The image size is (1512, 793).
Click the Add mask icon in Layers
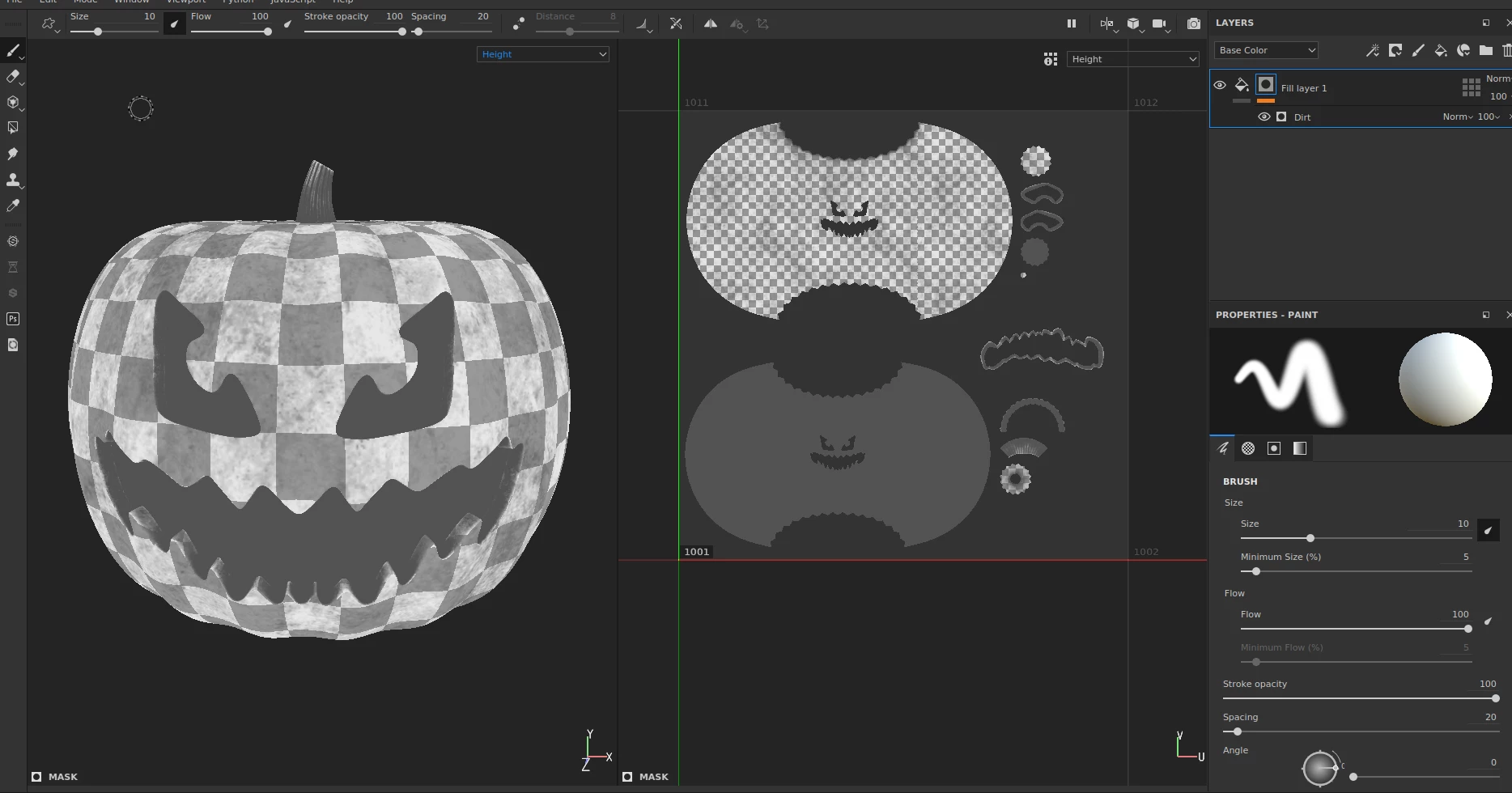pos(1395,50)
